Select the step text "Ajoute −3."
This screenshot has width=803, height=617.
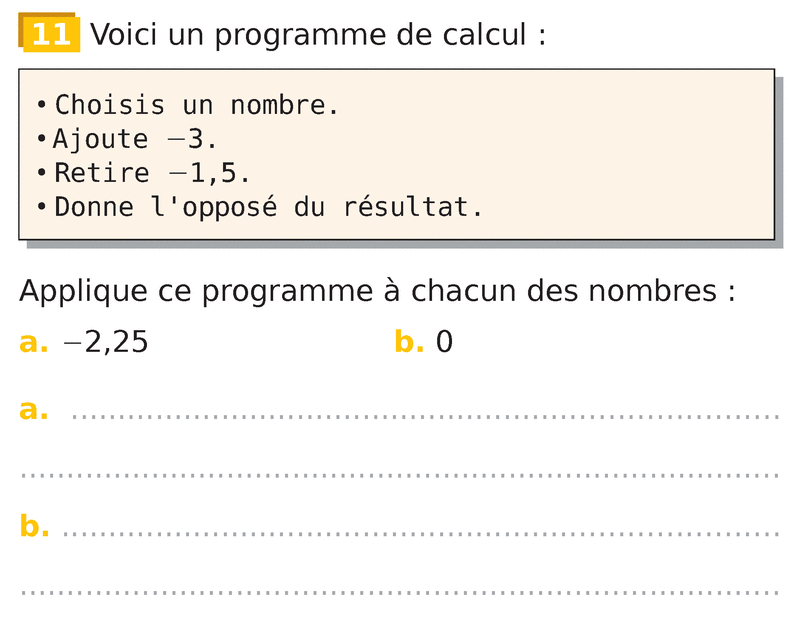coord(135,139)
